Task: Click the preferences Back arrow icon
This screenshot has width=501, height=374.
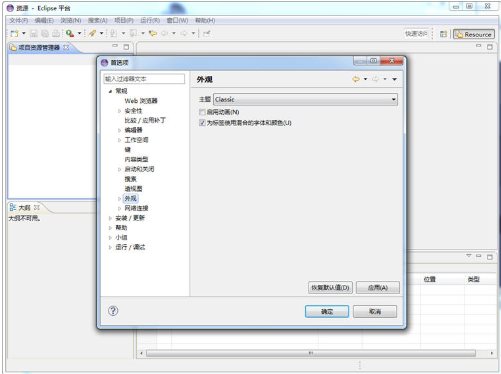Action: [356, 79]
